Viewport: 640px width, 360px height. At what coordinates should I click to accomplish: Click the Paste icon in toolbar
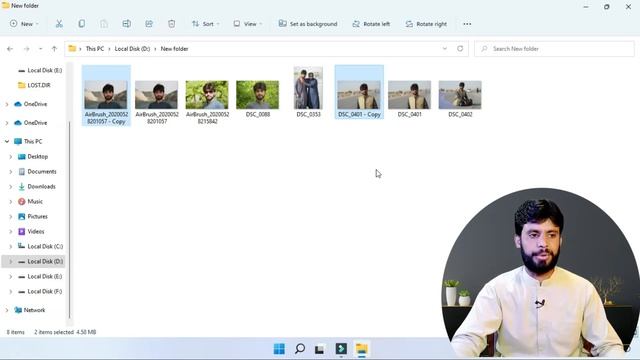(104, 24)
